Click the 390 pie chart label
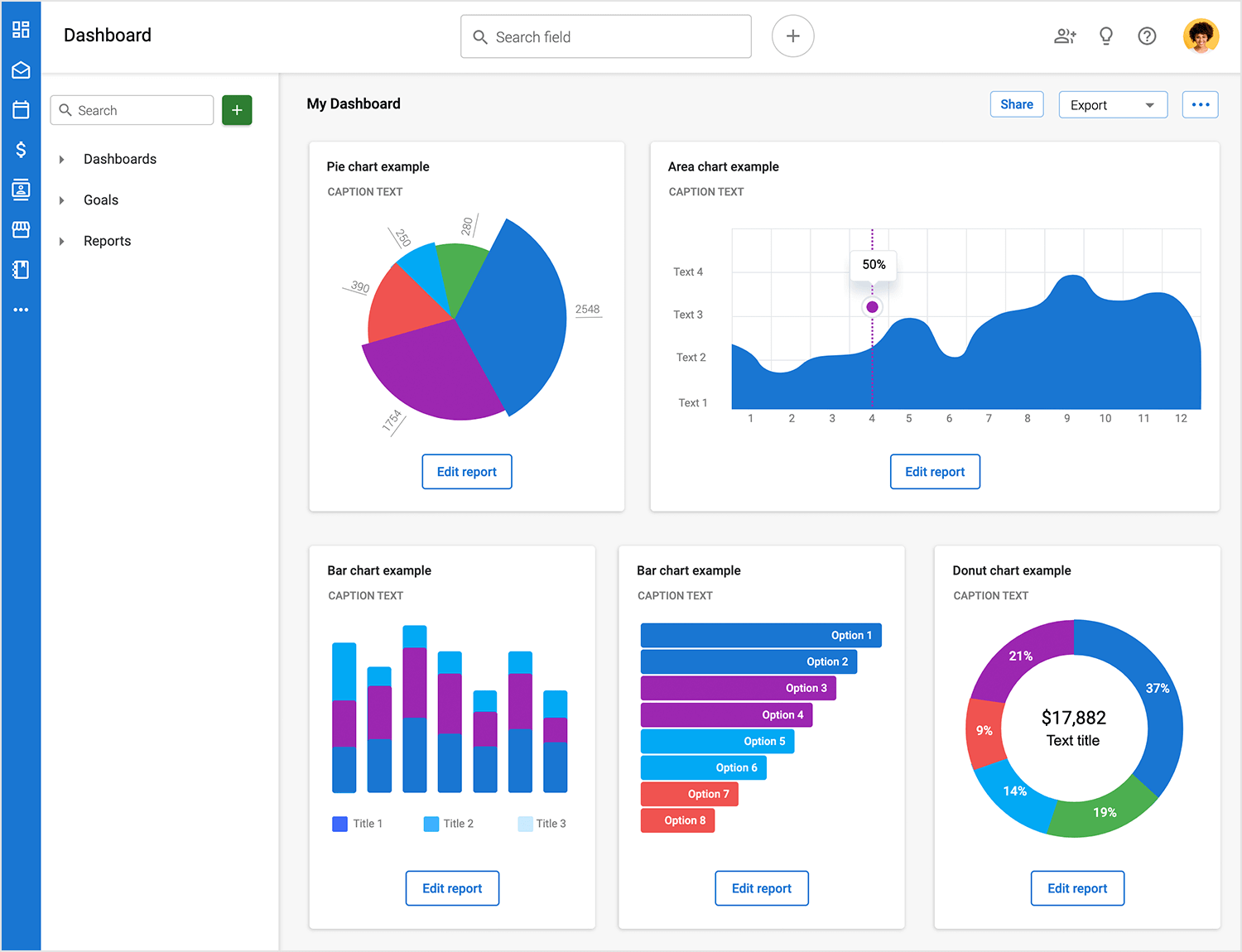This screenshot has width=1242, height=952. 359,286
